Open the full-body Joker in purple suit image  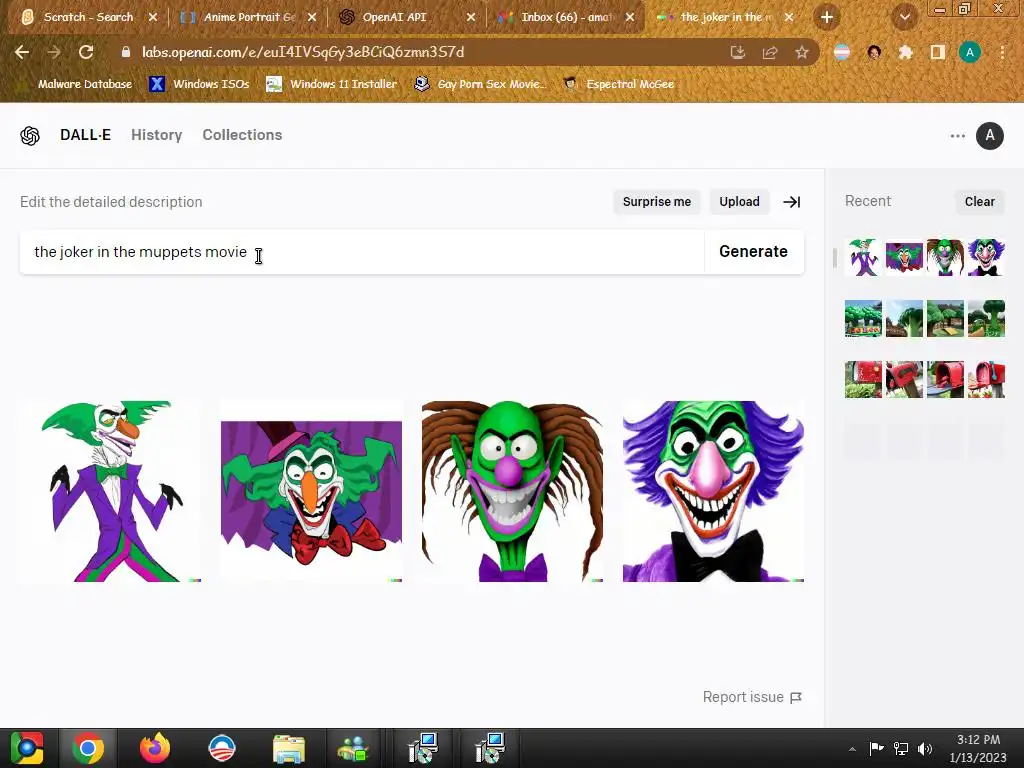[x=110, y=491]
